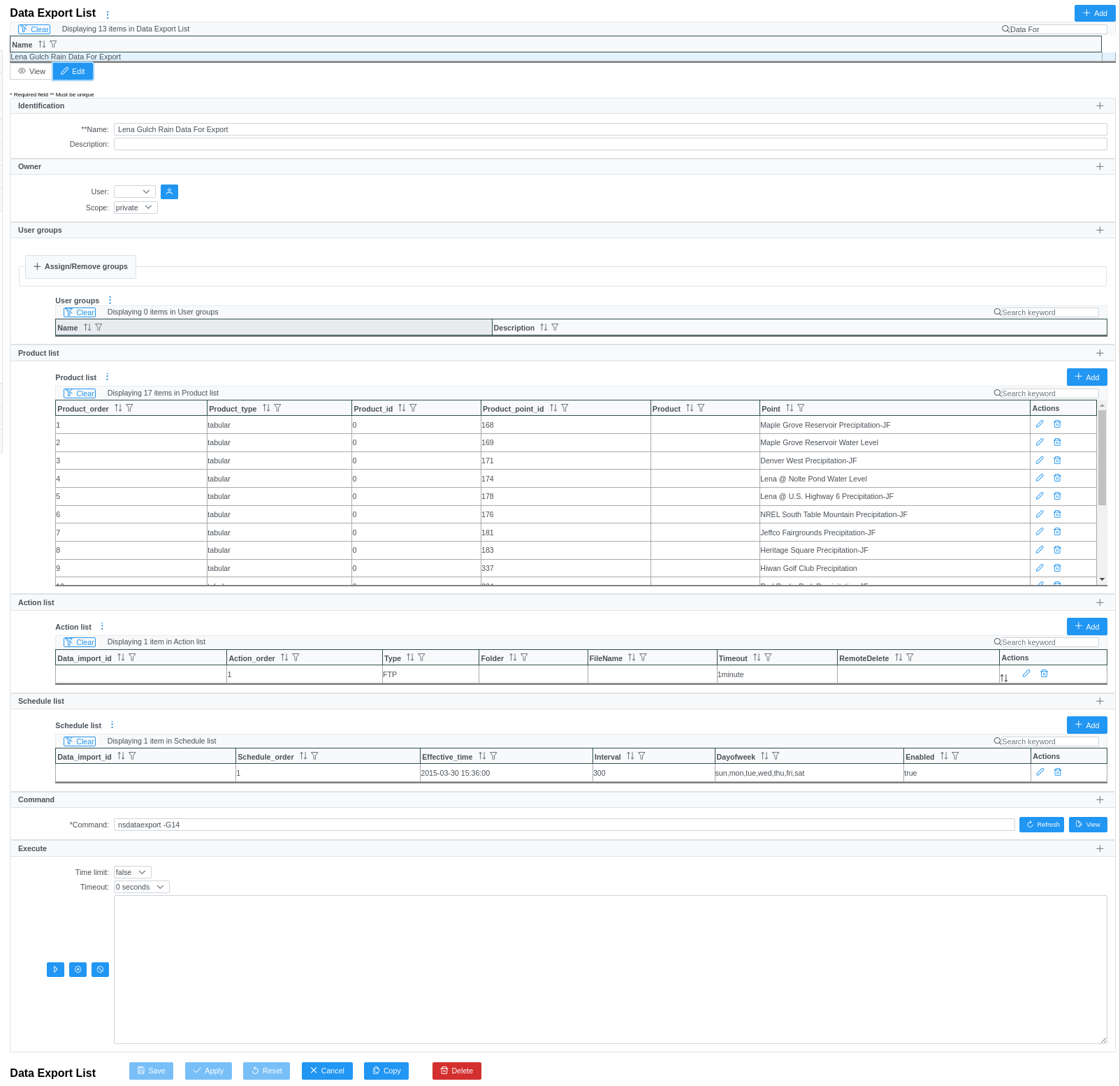Click the user picker icon beside User dropdown
Image resolution: width=1120 pixels, height=1086 pixels.
click(x=169, y=191)
